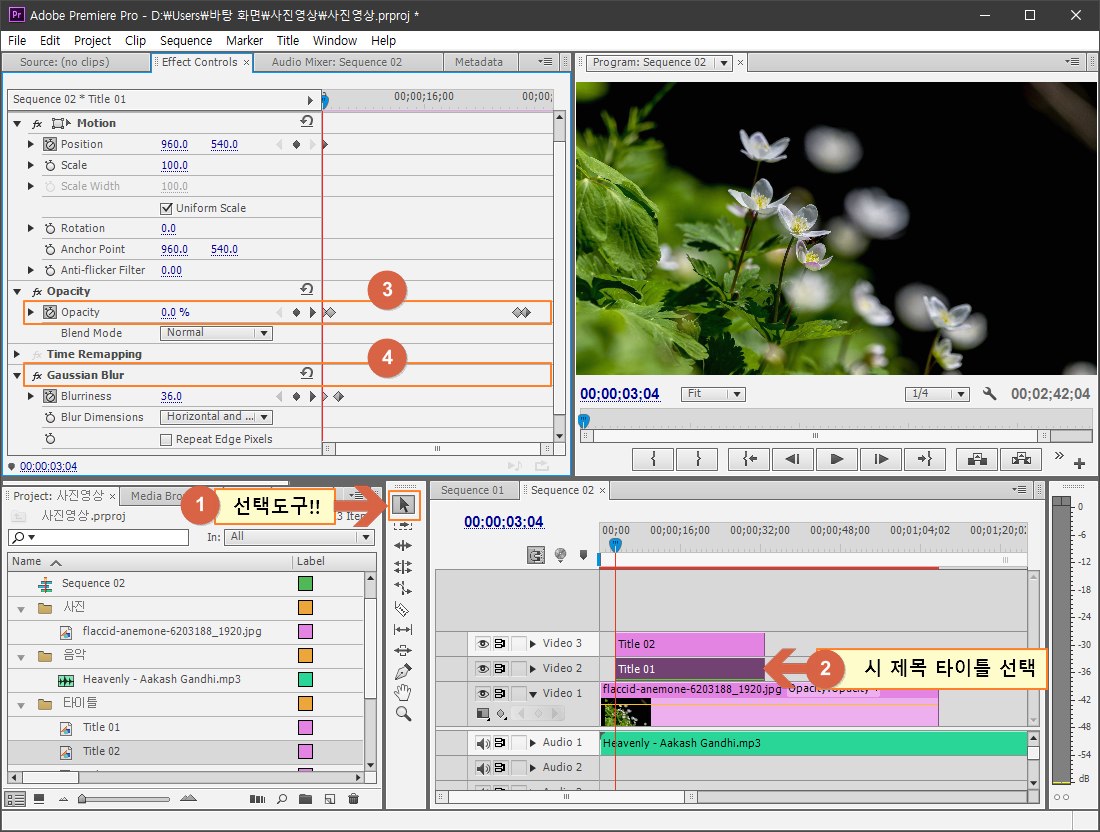Click the Project panel search field

point(98,537)
